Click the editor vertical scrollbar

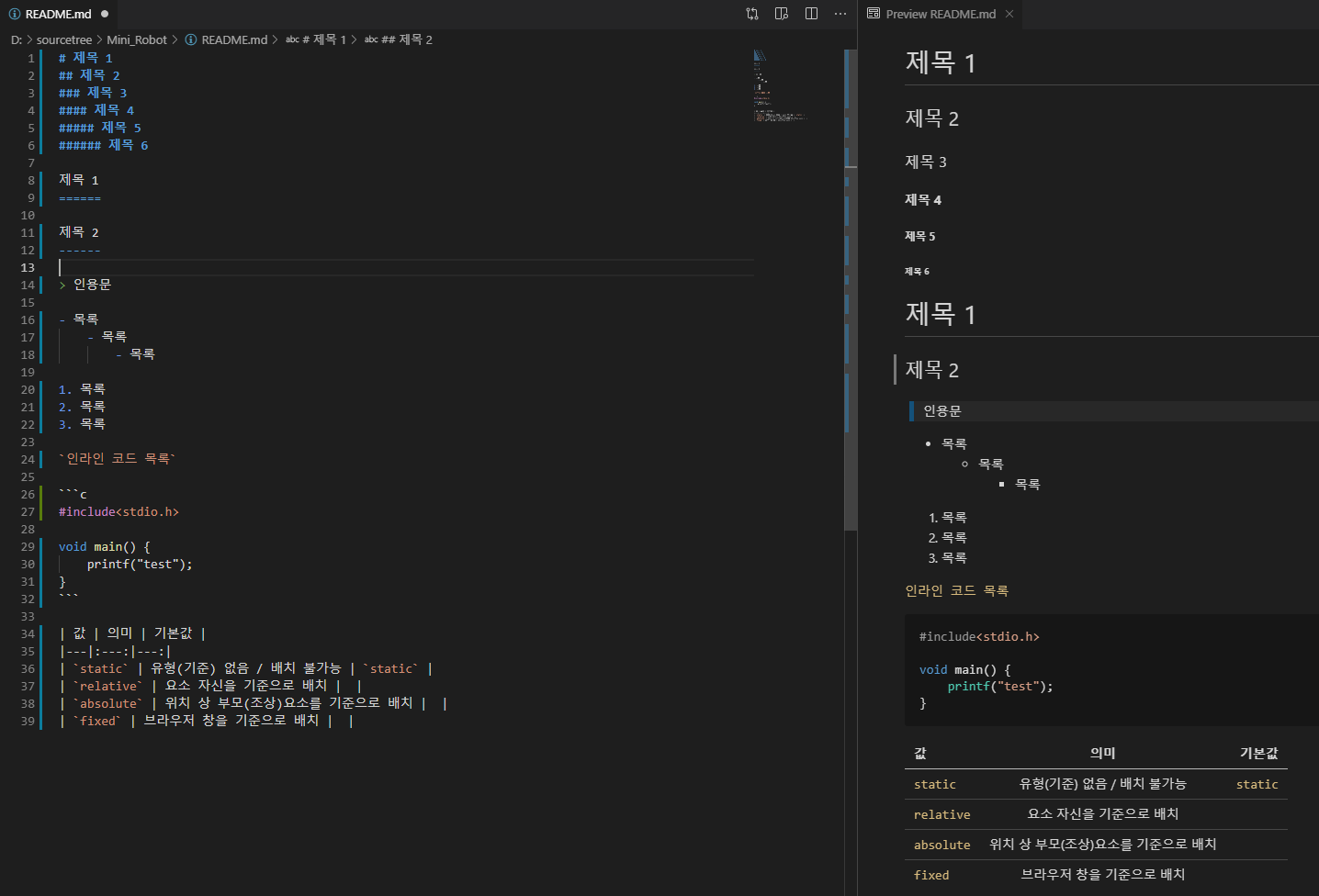(x=851, y=290)
